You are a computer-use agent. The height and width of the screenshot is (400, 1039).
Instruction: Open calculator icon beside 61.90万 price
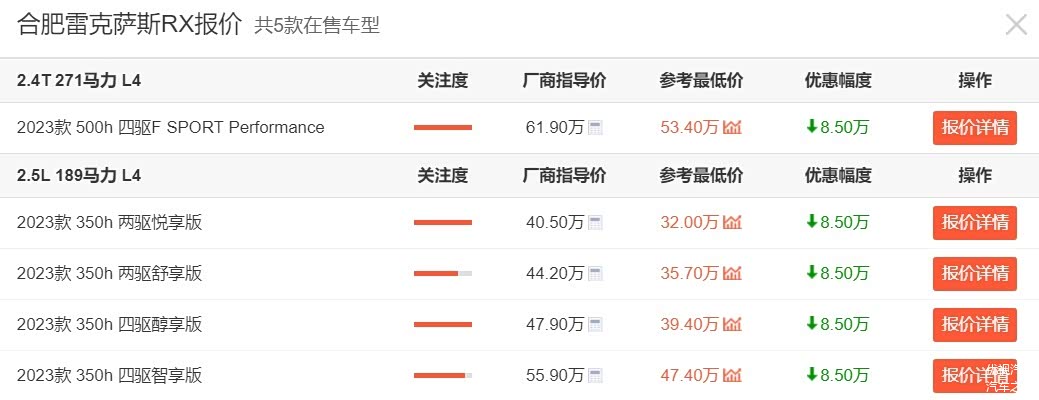595,128
